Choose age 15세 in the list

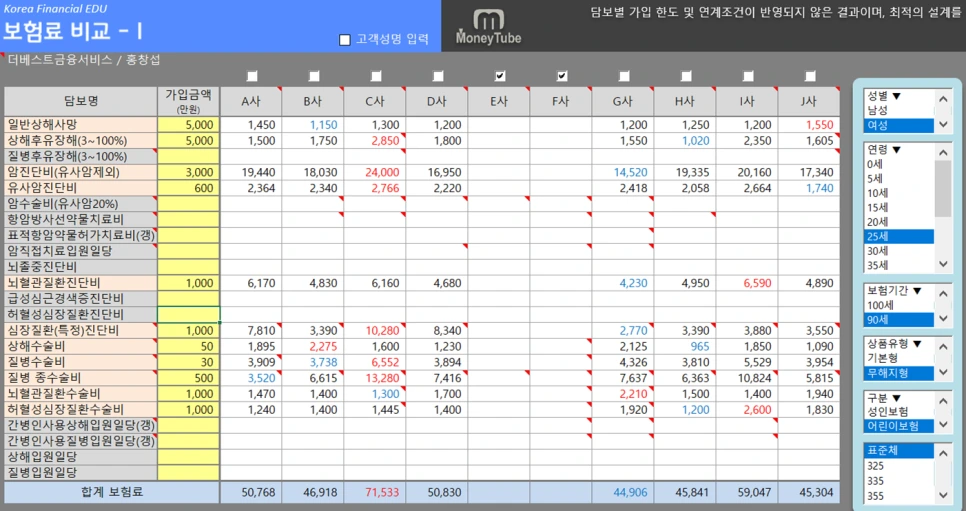(x=899, y=208)
